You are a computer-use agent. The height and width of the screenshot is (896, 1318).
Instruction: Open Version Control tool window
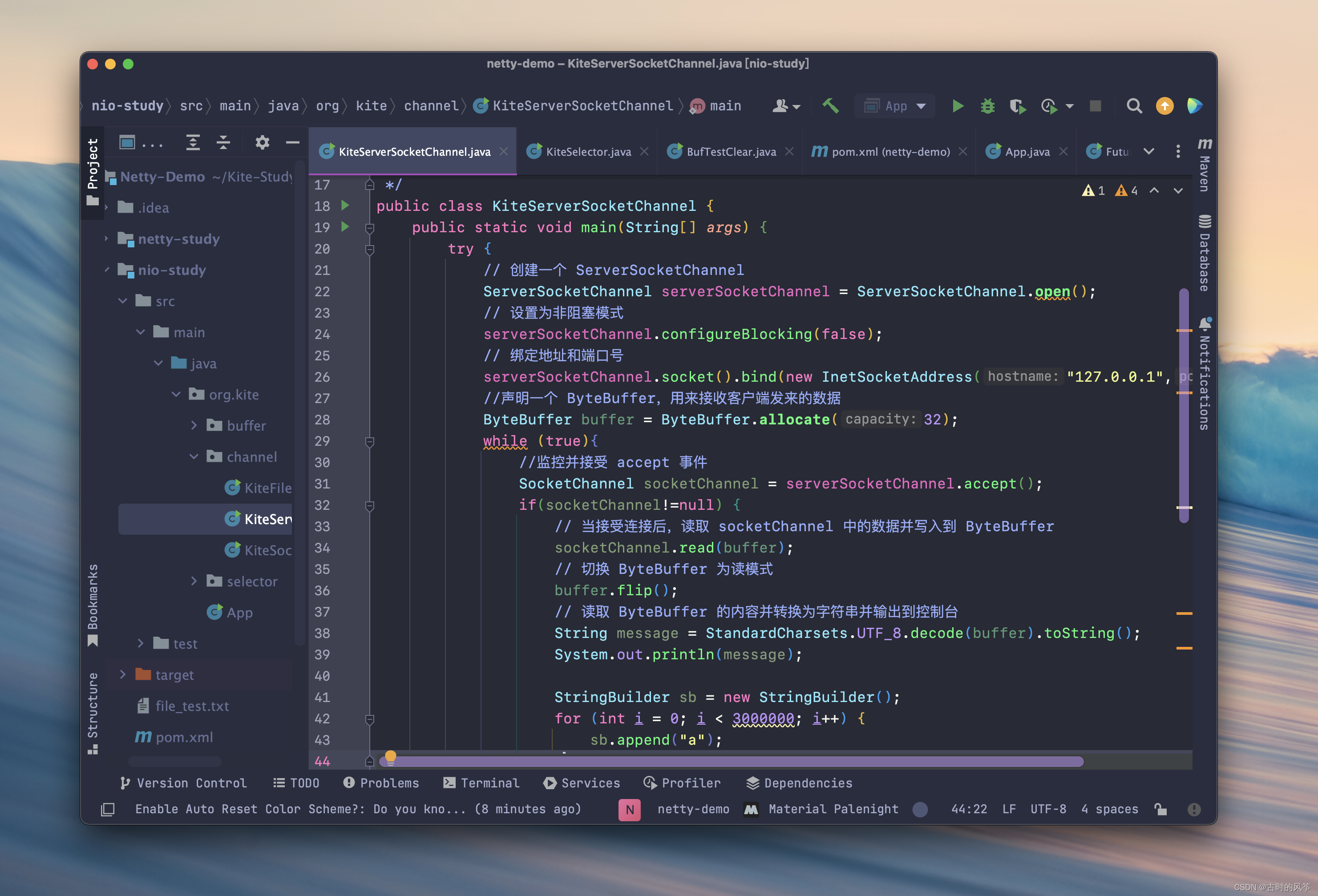pos(183,783)
